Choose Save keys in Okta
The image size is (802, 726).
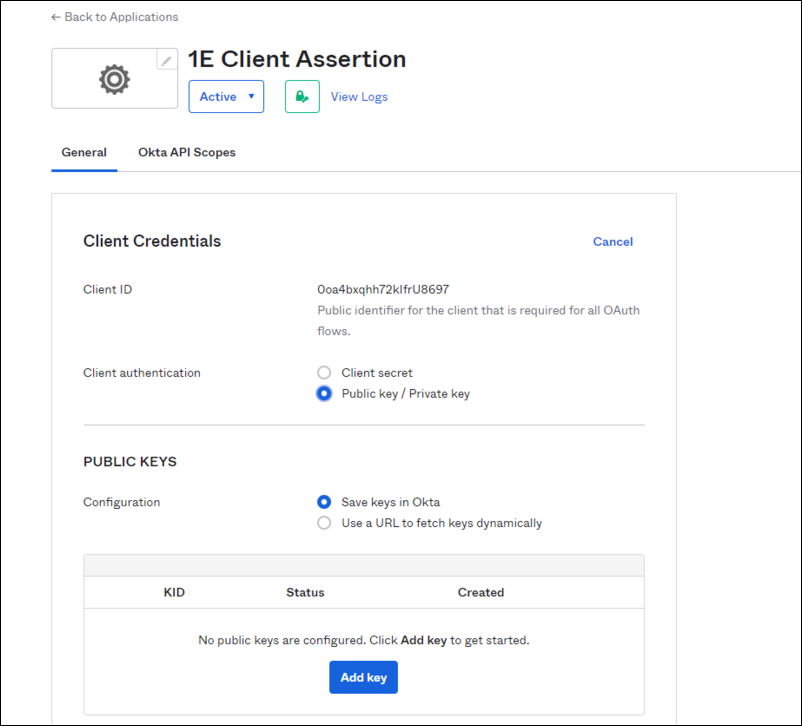coord(324,502)
